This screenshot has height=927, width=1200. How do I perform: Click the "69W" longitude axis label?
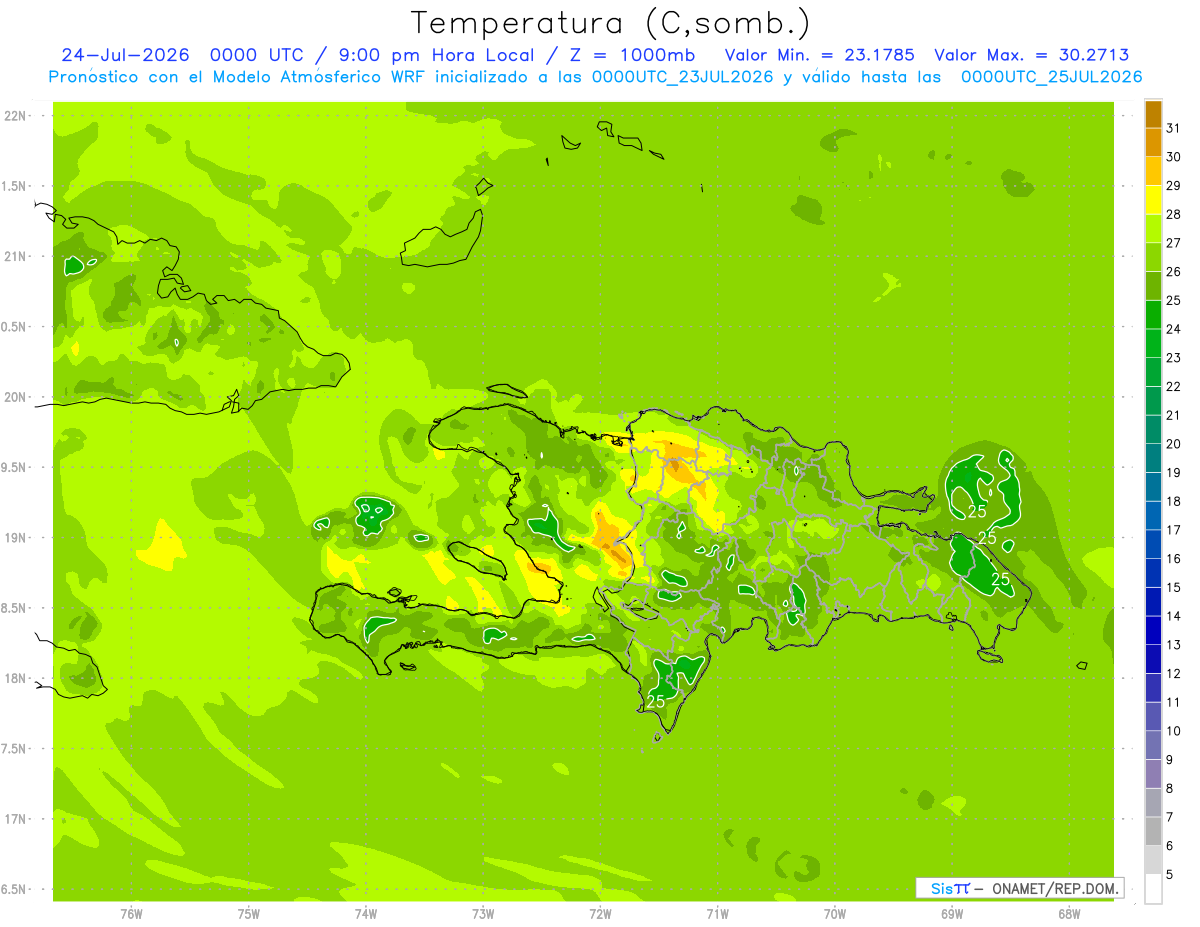951,913
